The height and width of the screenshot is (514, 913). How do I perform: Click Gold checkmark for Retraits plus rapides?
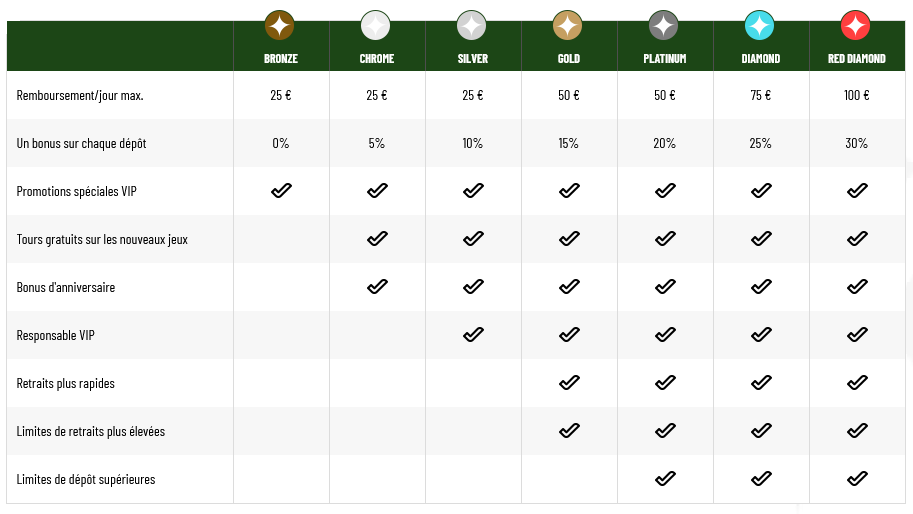[x=569, y=382]
